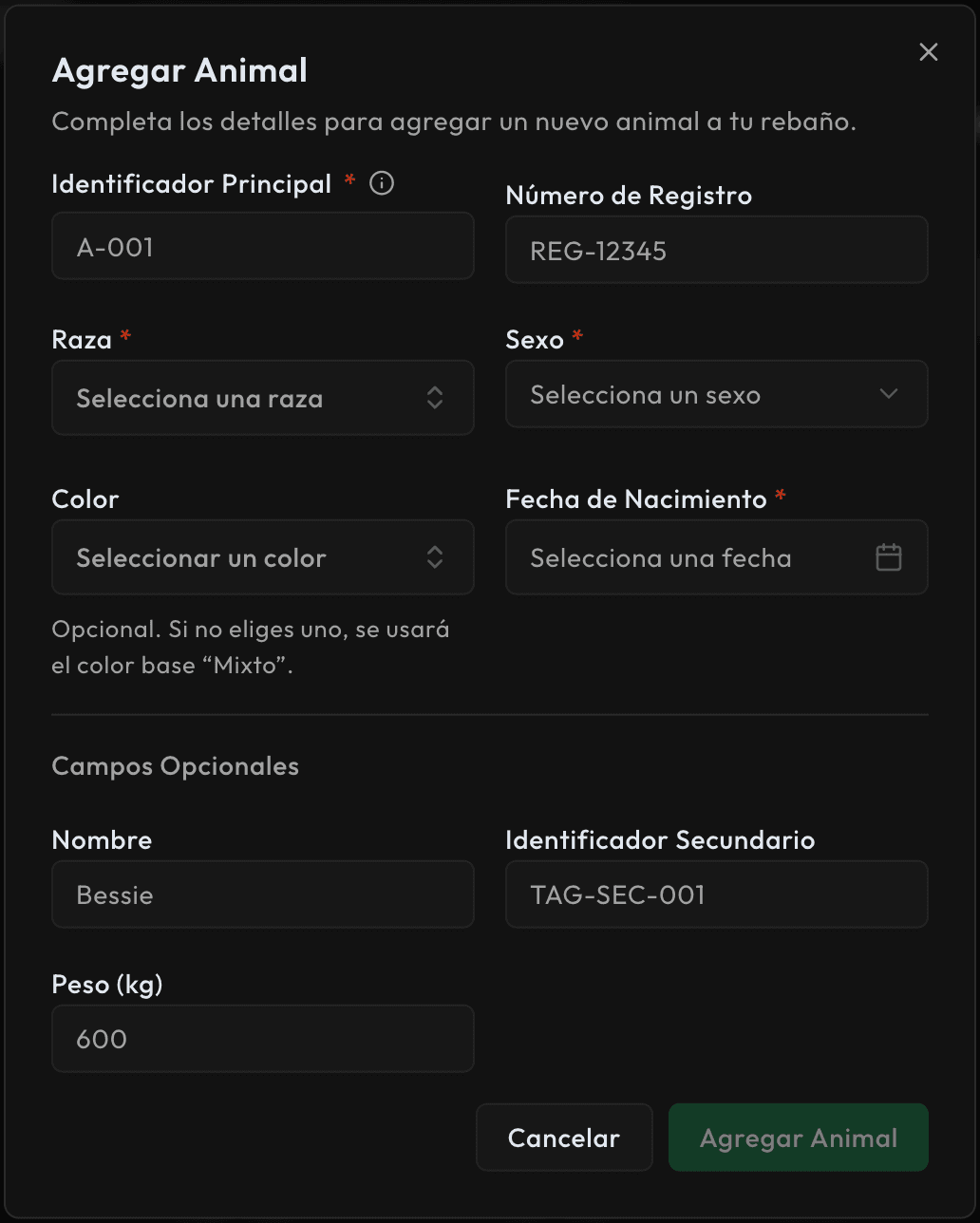980x1223 pixels.
Task: Focus the Peso (kg) input field
Action: (x=262, y=1039)
